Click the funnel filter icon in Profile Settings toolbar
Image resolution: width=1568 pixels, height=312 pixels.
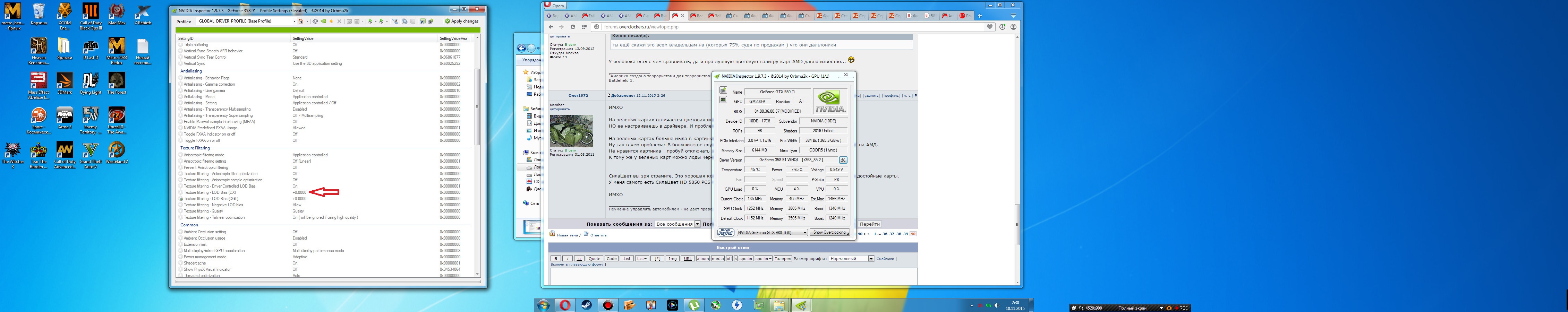click(395, 21)
